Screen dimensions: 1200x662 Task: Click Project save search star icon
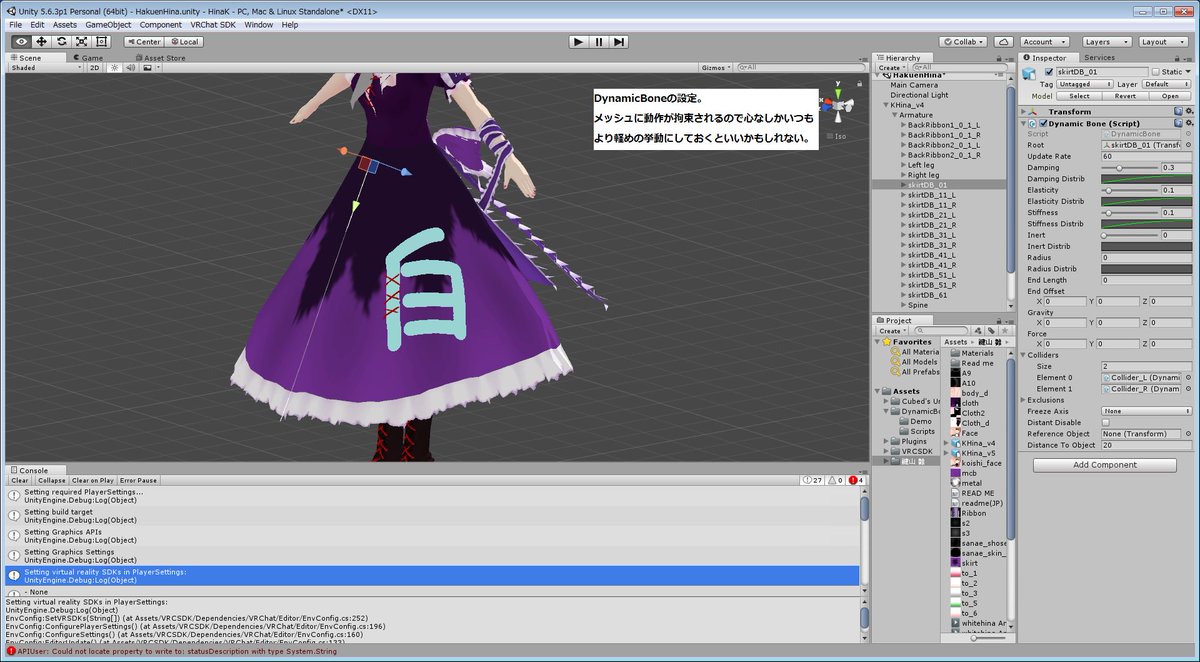point(1003,330)
